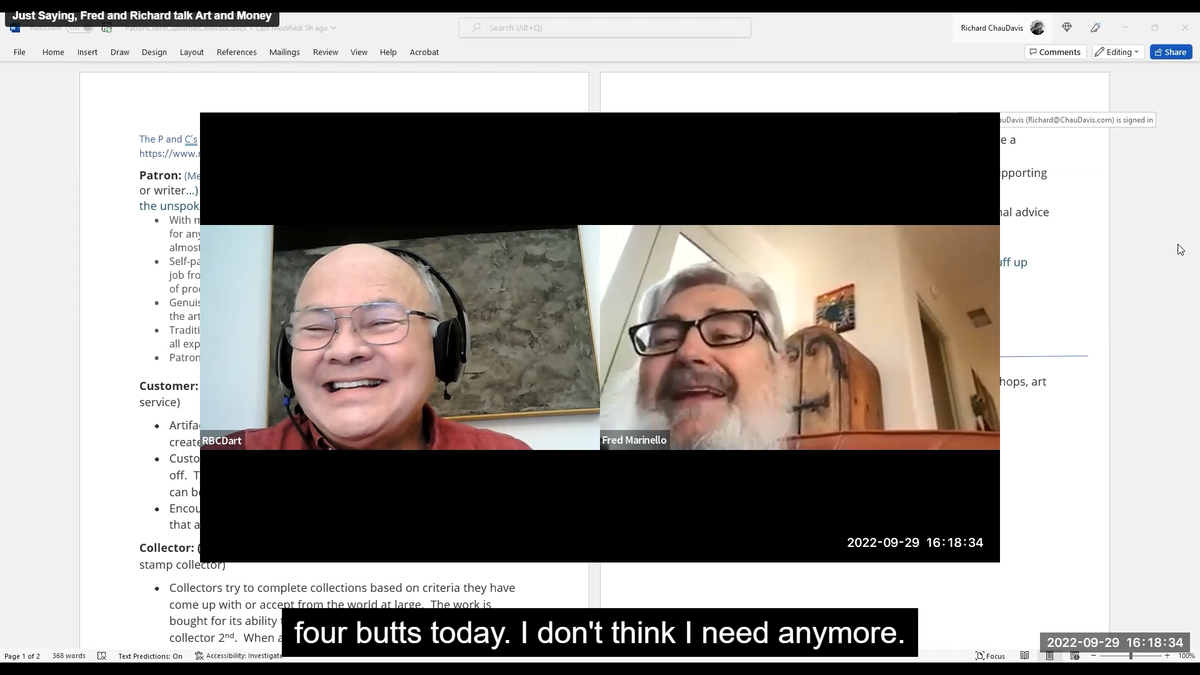
Task: Expand the Last Modified dropdown in title bar
Action: tap(333, 29)
